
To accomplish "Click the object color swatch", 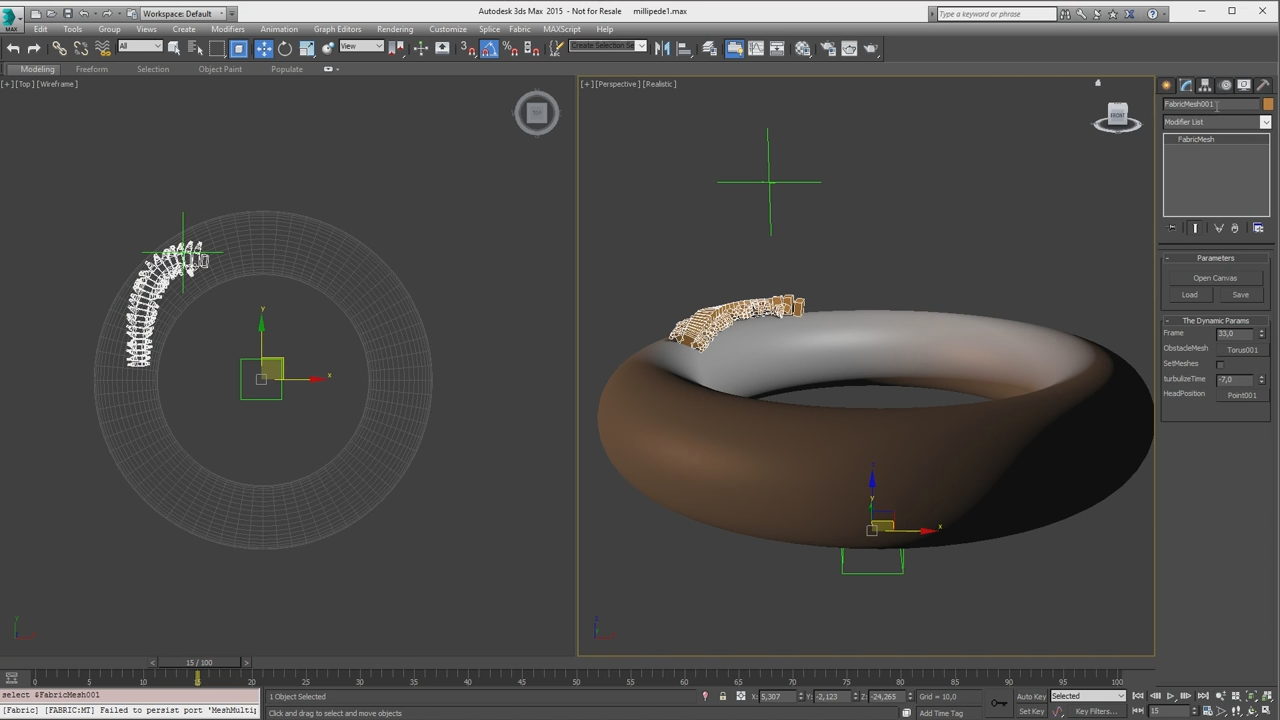I will [x=1268, y=104].
